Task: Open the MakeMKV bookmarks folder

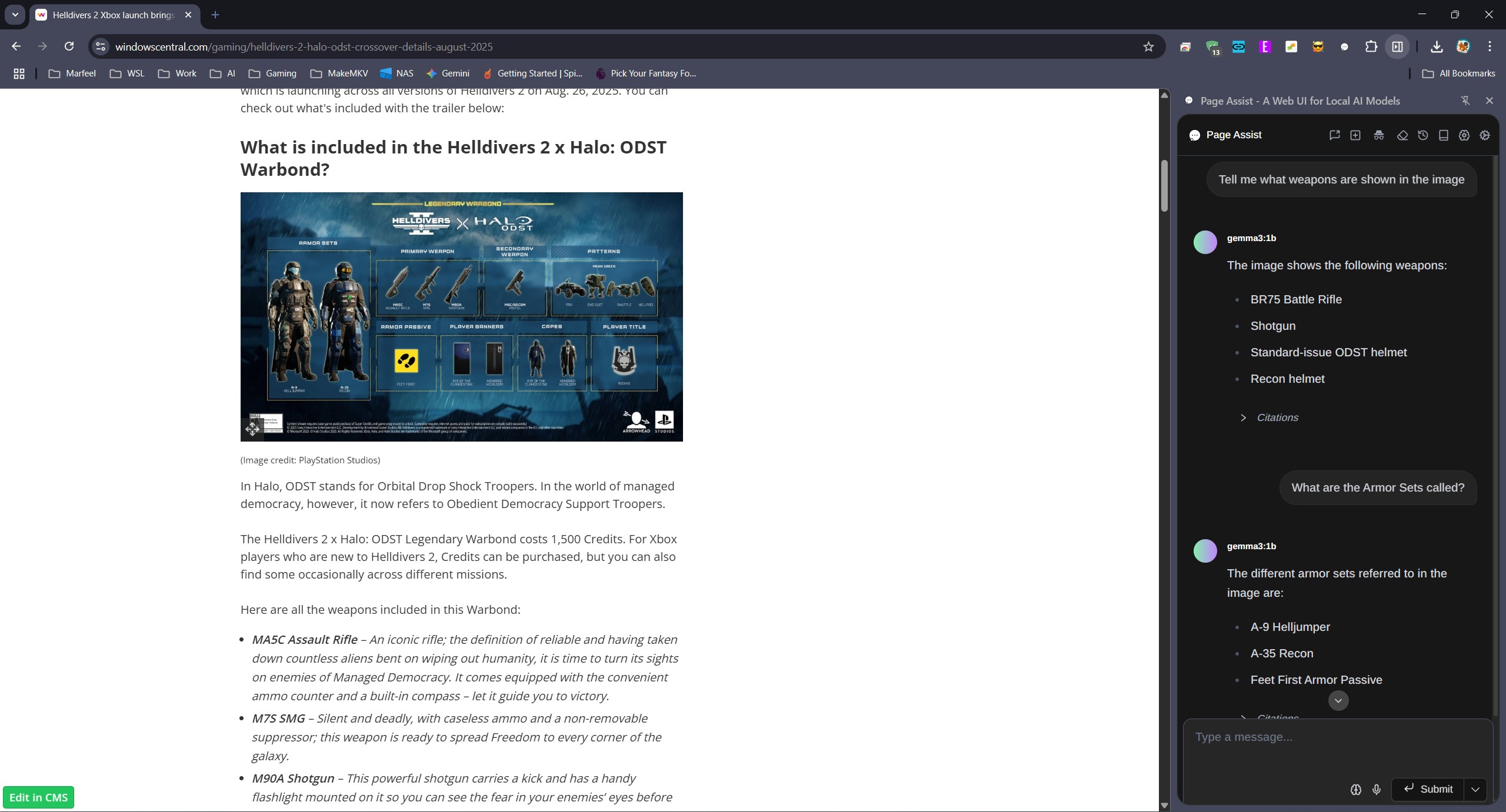Action: [339, 73]
